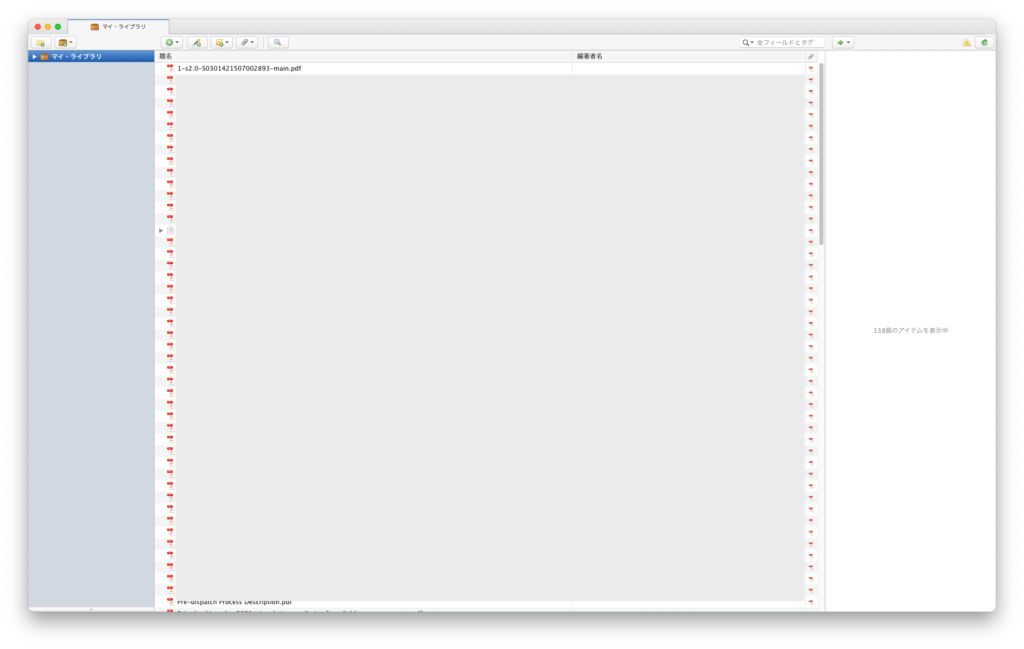1024x649 pixels.
Task: Click the Add Attachment paperclip button
Action: pyautogui.click(x=247, y=43)
